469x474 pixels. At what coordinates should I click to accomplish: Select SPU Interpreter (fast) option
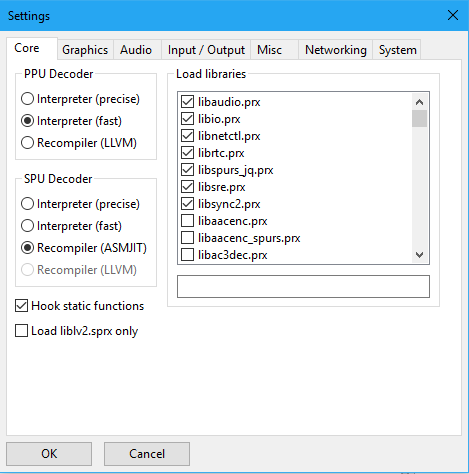pos(71,226)
